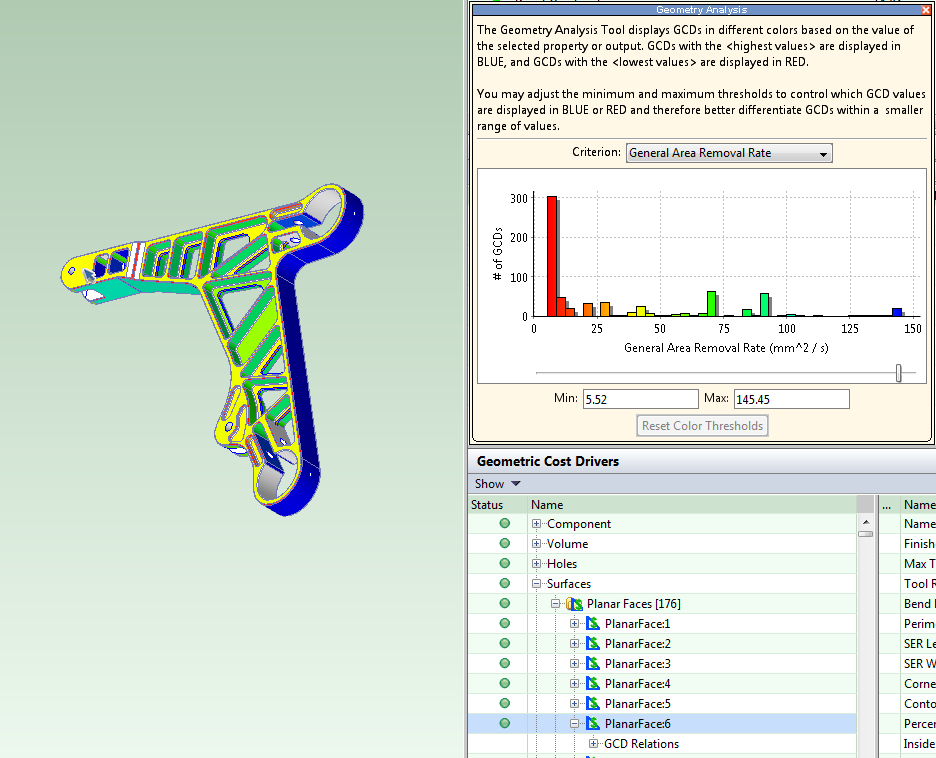Click the PlanarFace:4 icon
This screenshot has width=936, height=758.
tap(593, 684)
